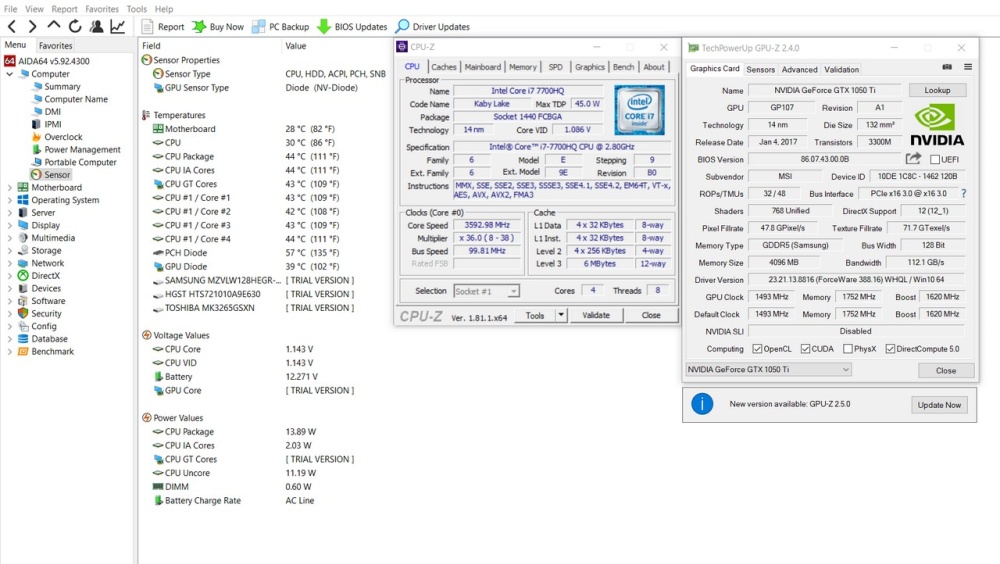Image resolution: width=1000 pixels, height=564 pixels.
Task: Click the Update Now button
Action: 939,404
